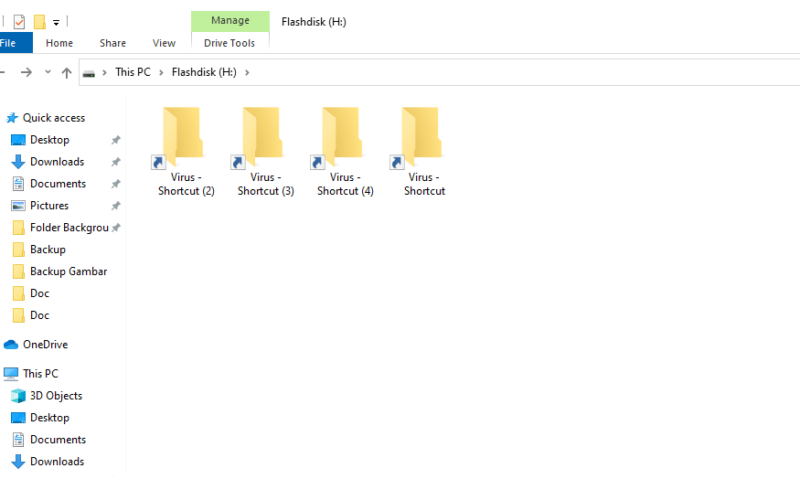The width and height of the screenshot is (800, 500).
Task: Open Downloads under This PC
Action: (57, 461)
